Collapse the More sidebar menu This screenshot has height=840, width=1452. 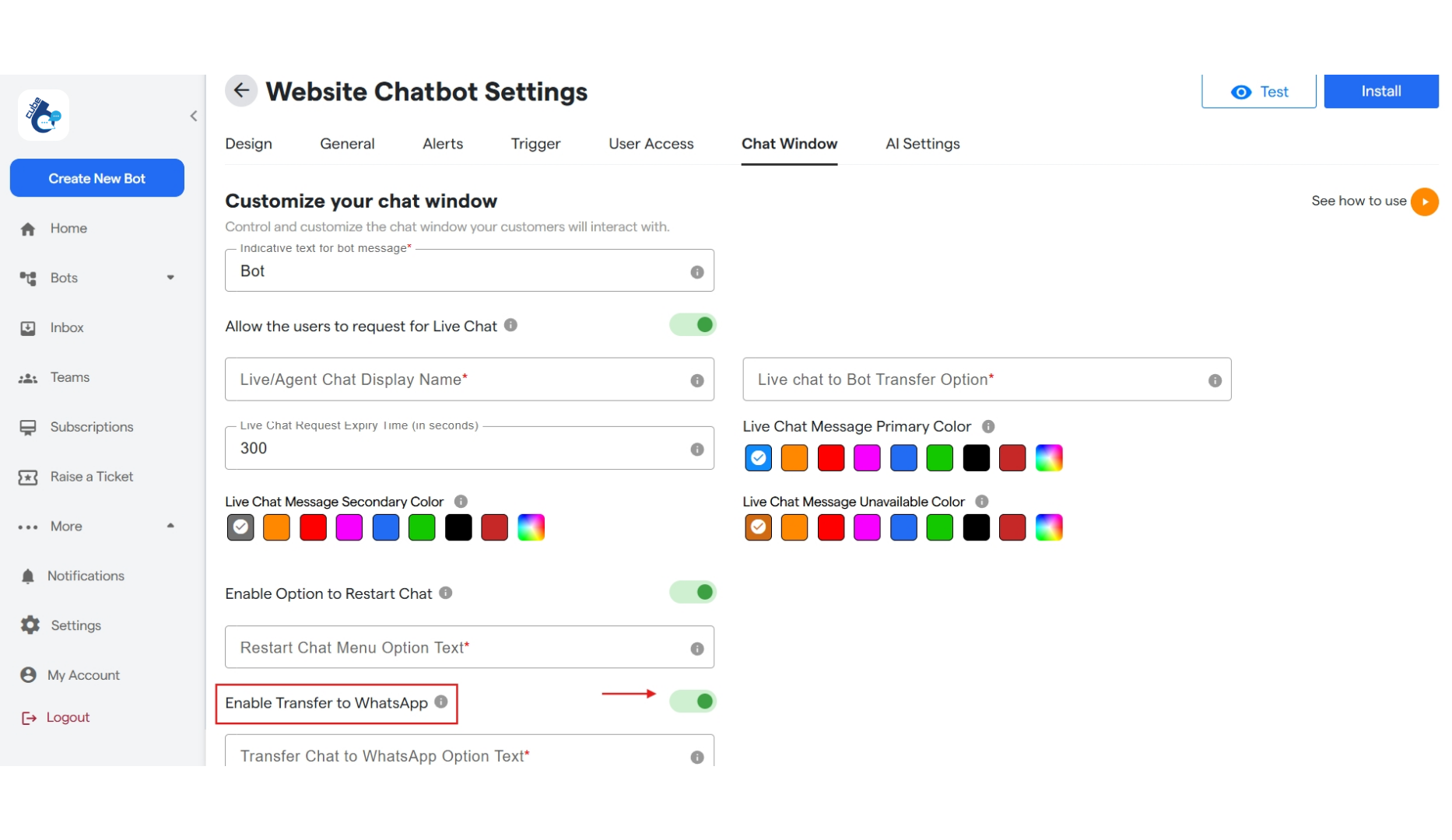(x=170, y=526)
